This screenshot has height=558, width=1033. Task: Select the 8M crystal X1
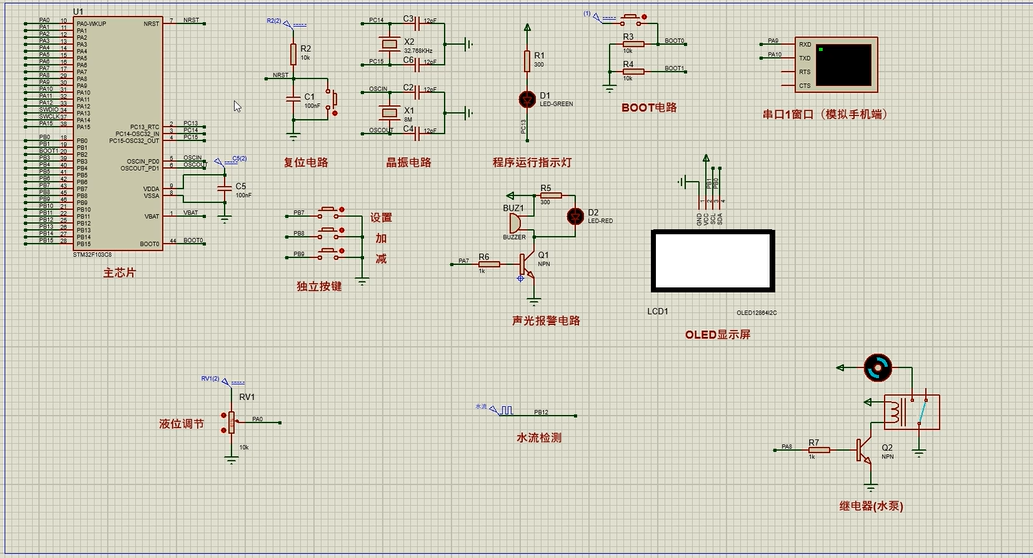[388, 109]
